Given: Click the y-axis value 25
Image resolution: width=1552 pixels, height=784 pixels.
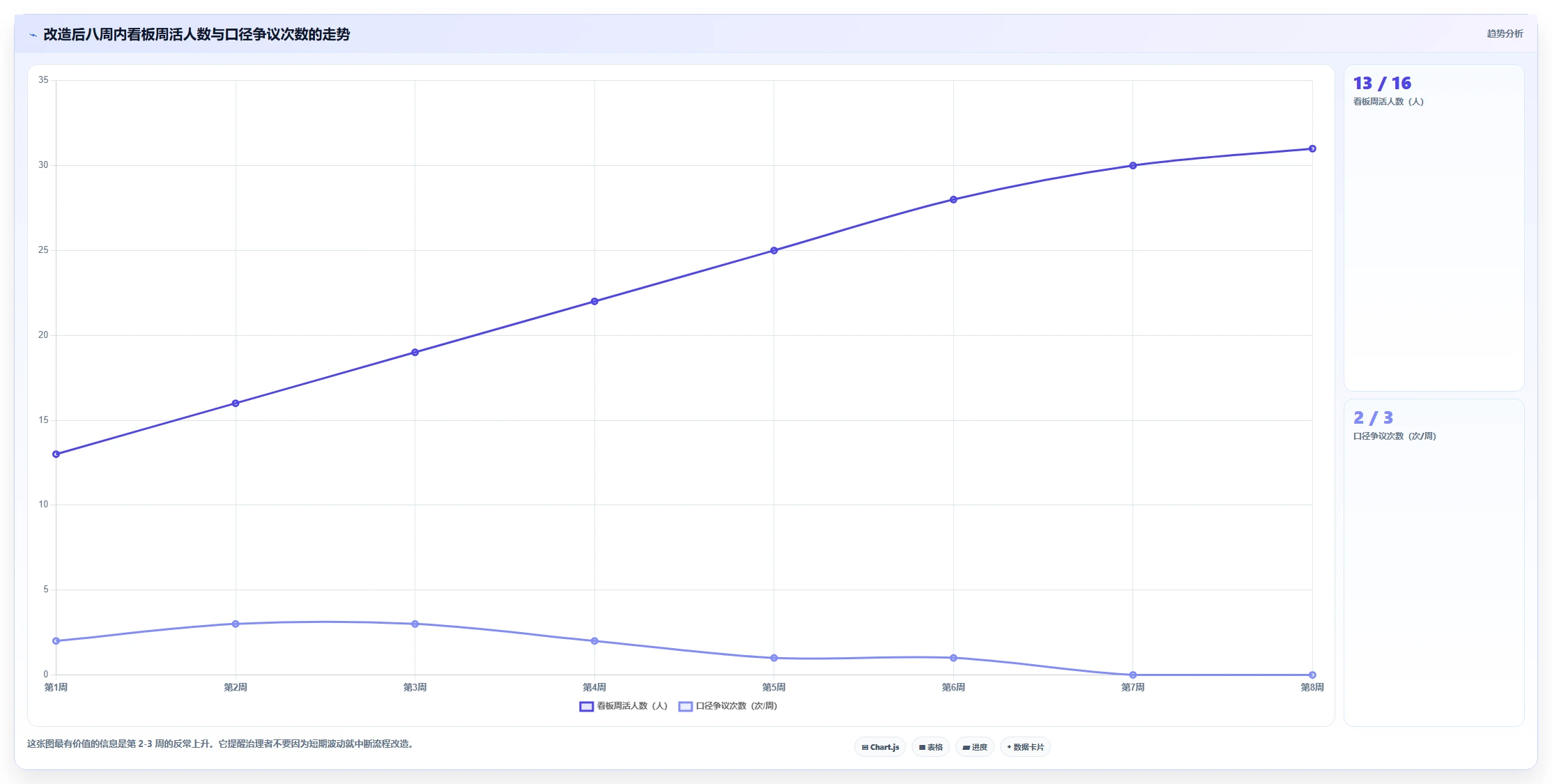Looking at the screenshot, I should click(x=43, y=250).
